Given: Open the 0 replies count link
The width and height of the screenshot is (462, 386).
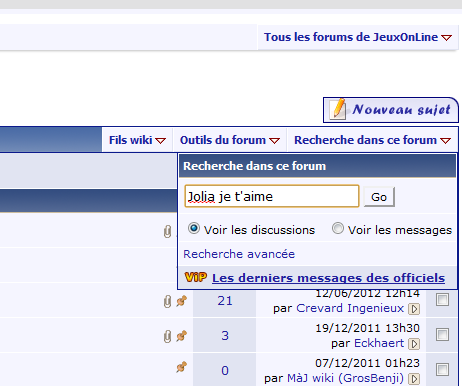Looking at the screenshot, I should [x=225, y=371].
